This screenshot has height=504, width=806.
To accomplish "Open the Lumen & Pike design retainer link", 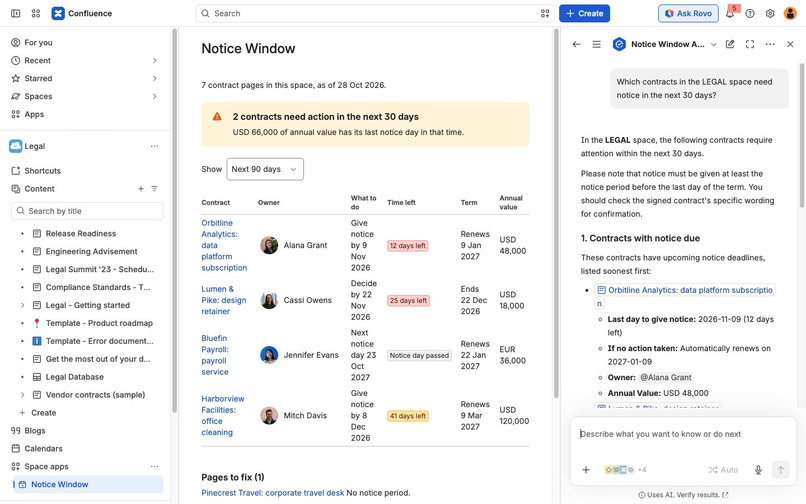I will [x=224, y=300].
